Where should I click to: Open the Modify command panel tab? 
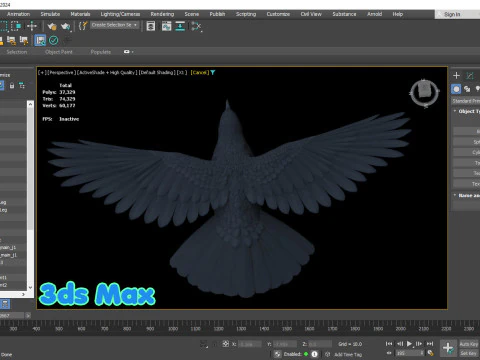[x=470, y=76]
